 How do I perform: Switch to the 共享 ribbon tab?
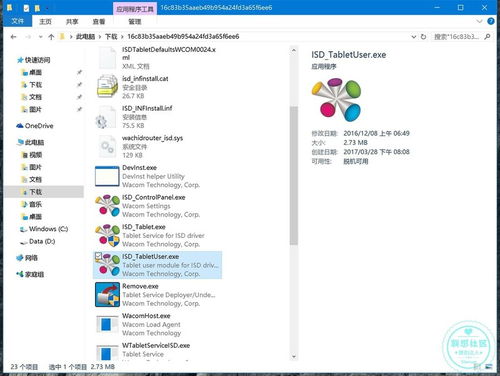(72, 22)
